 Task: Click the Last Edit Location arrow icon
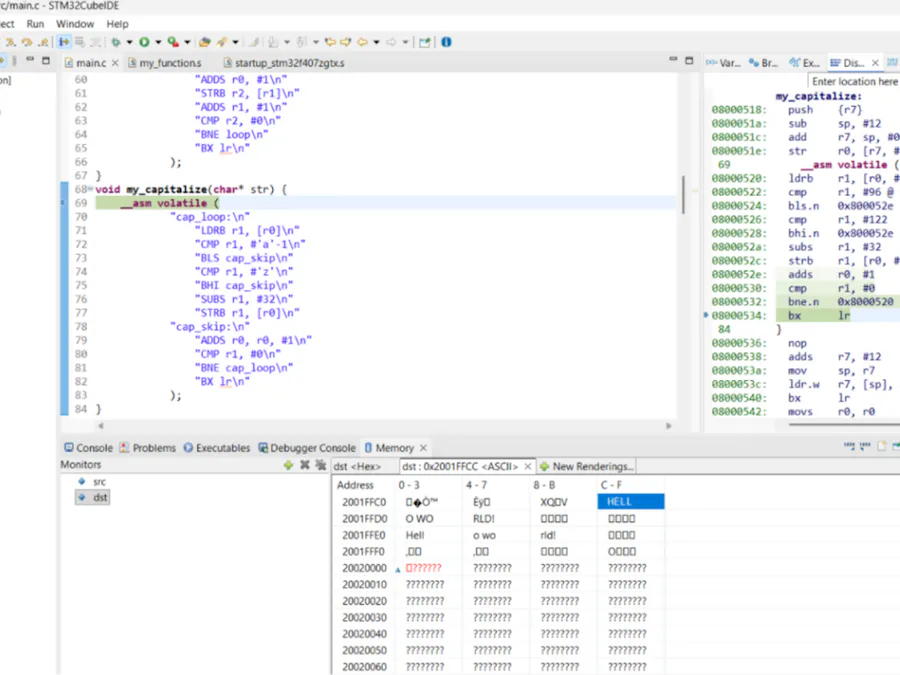(330, 42)
